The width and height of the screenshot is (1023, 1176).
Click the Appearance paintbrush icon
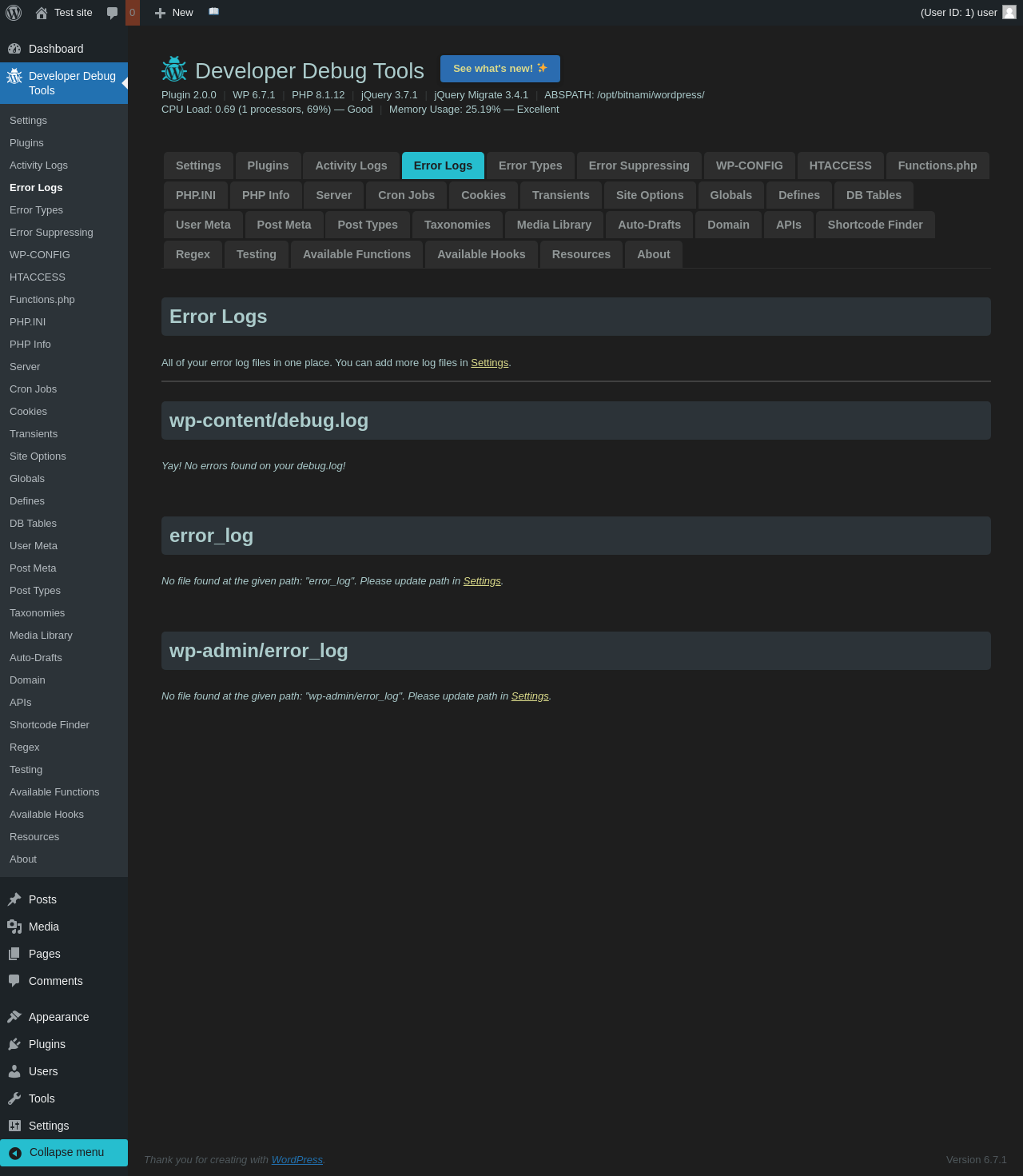(14, 1017)
